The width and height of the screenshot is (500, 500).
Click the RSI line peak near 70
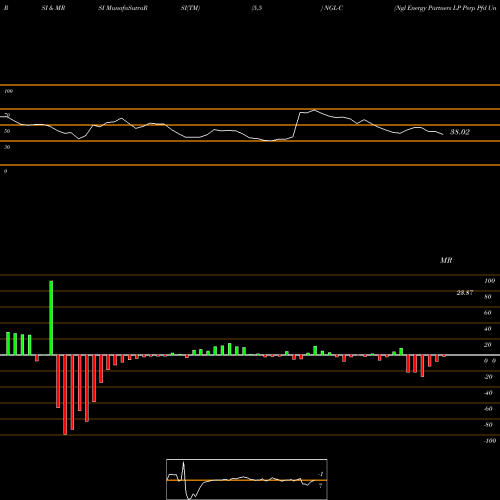point(314,110)
